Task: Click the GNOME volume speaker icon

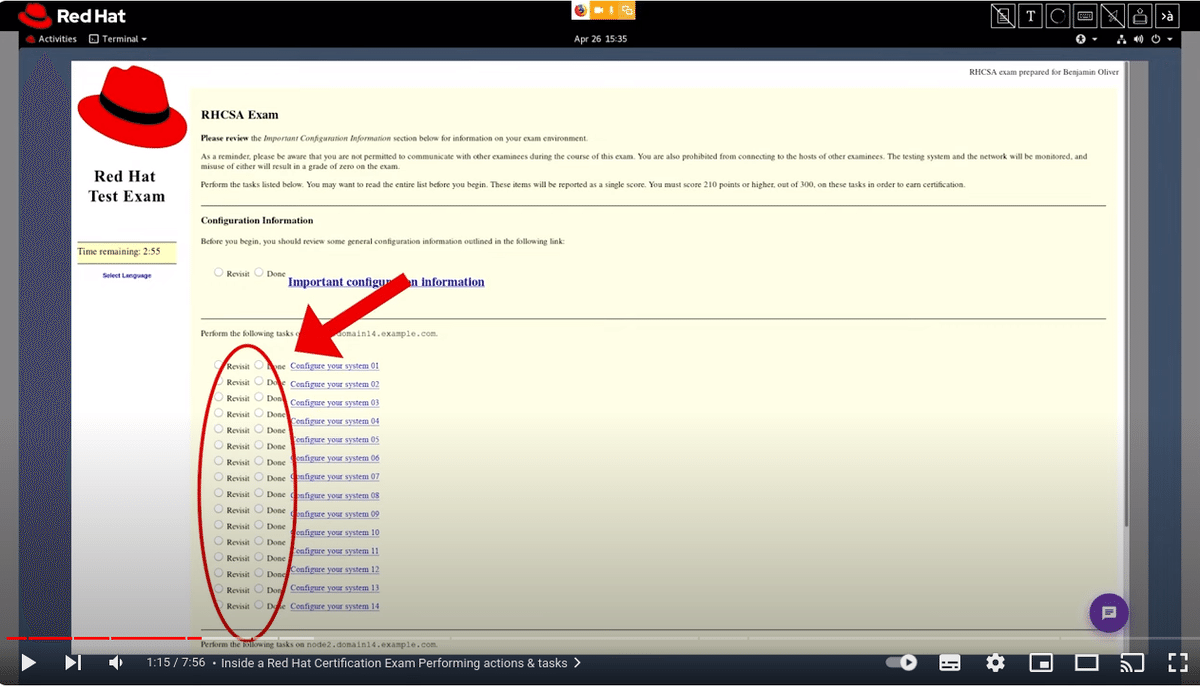Action: click(x=1138, y=39)
